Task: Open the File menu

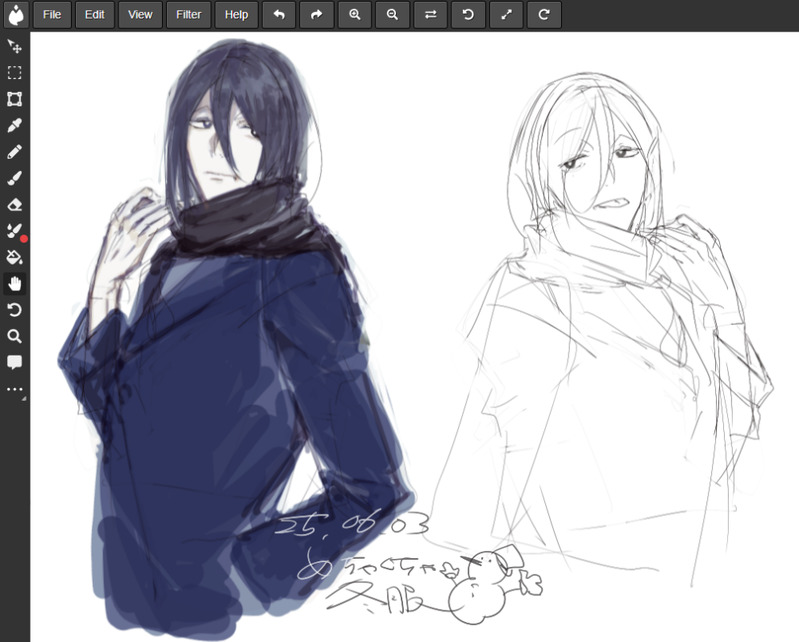Action: [51, 15]
